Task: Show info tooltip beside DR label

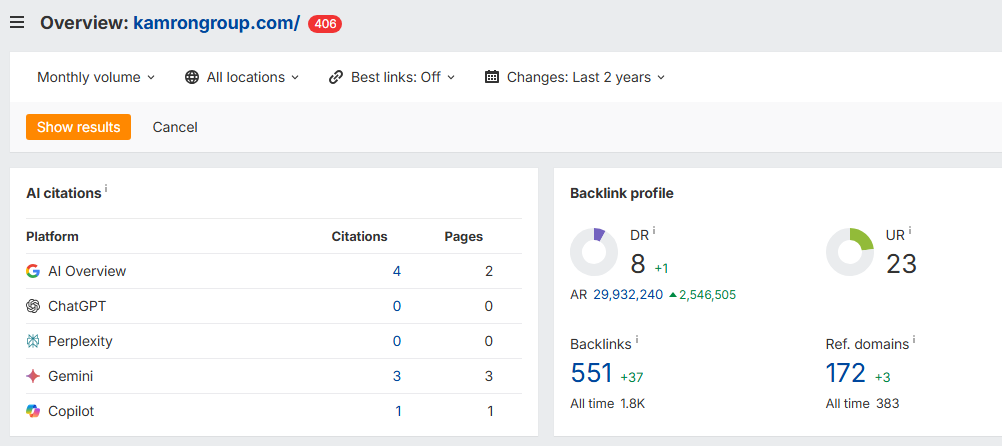Action: click(654, 231)
